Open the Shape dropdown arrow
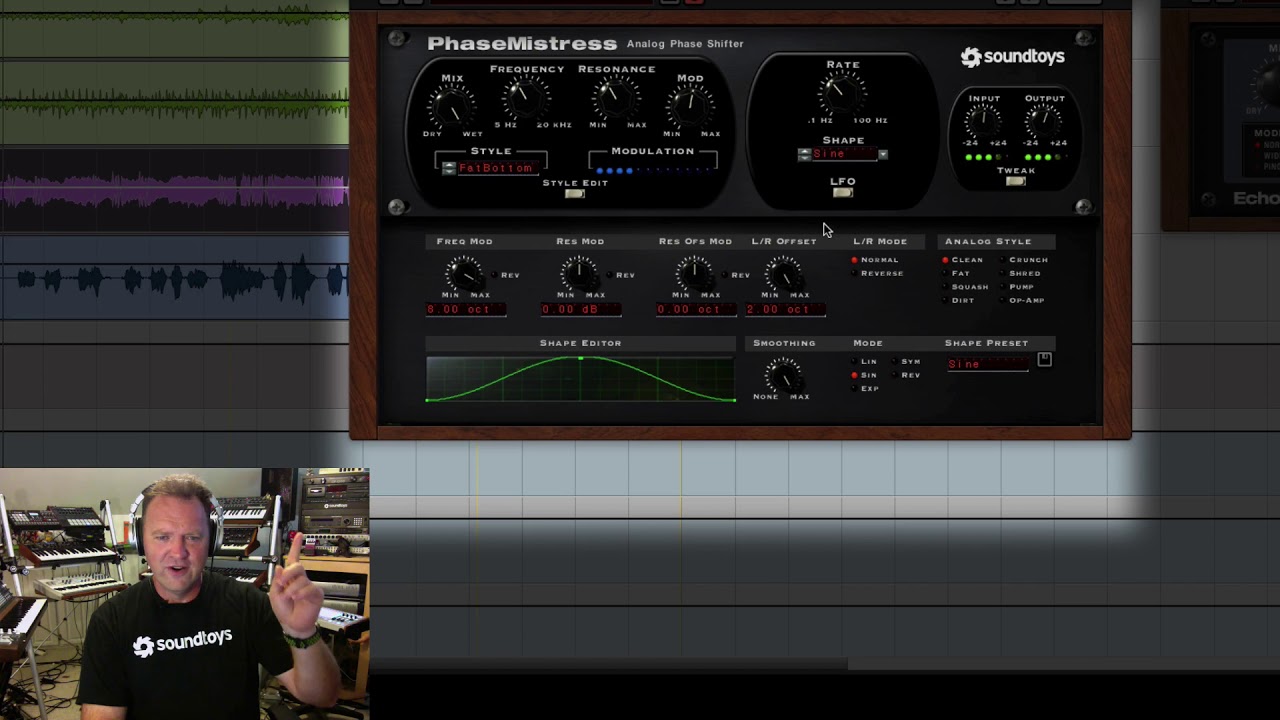The image size is (1280, 720). [x=882, y=154]
